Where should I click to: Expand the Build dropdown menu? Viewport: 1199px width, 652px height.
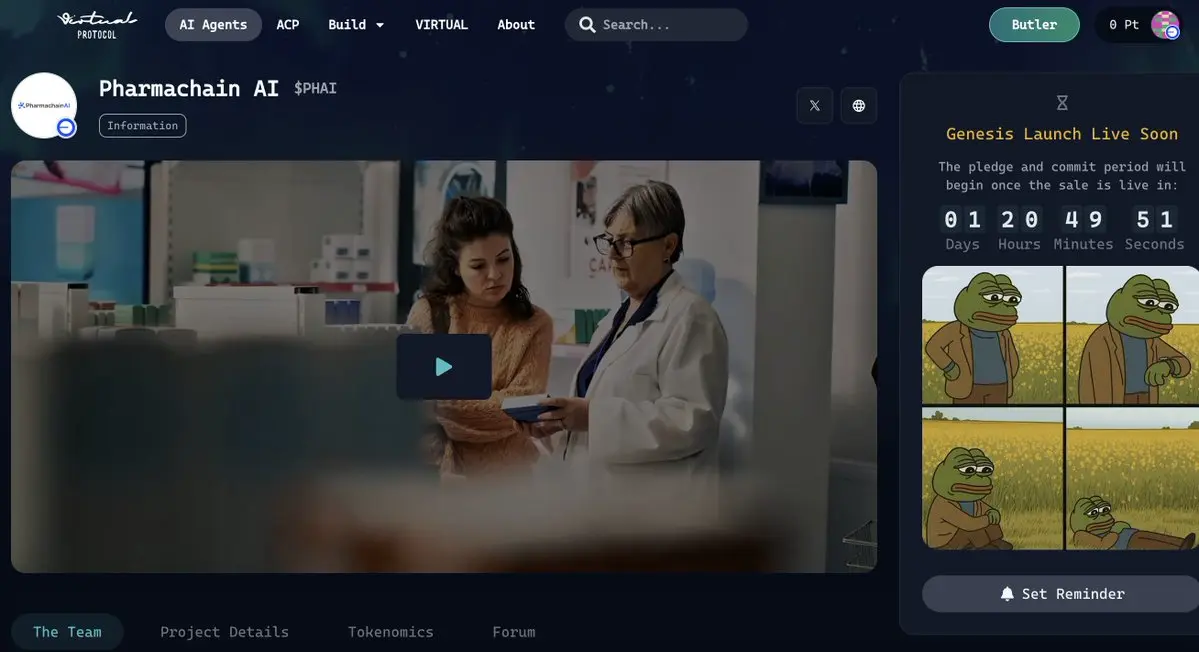click(356, 24)
